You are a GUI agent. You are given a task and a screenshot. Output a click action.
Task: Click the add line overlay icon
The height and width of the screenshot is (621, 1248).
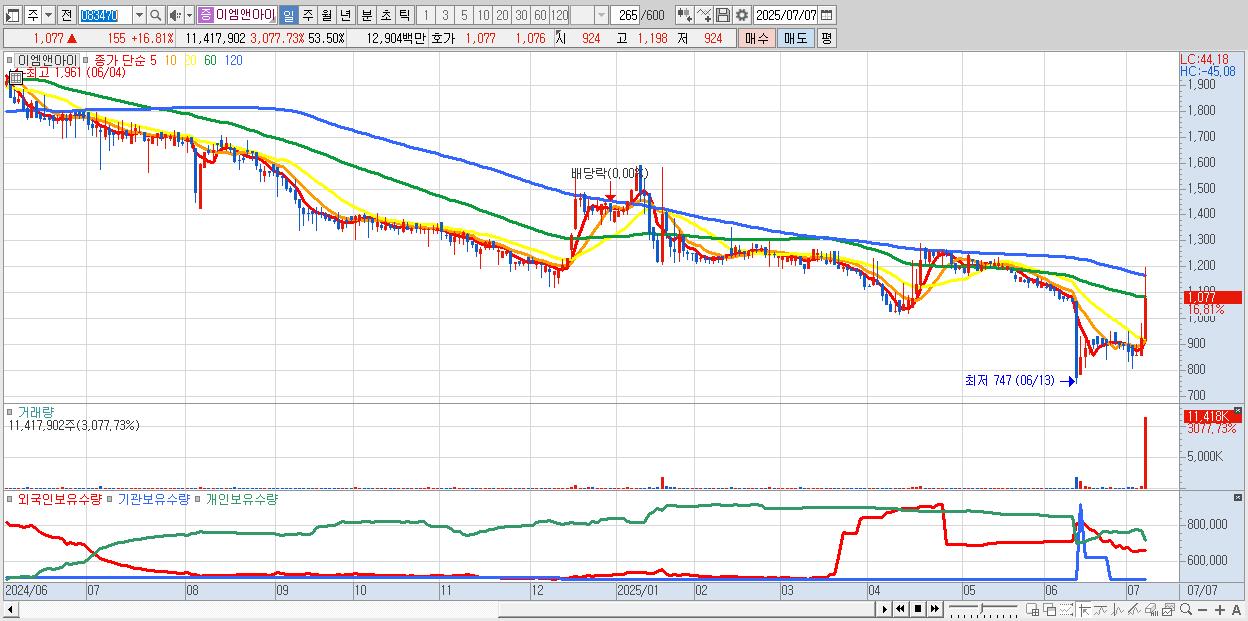pyautogui.click(x=704, y=15)
